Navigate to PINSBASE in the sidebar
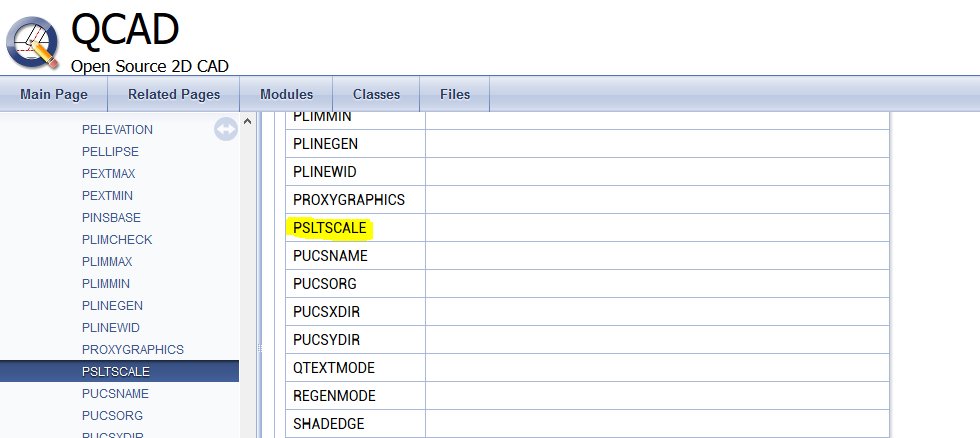The height and width of the screenshot is (438, 980). tap(111, 218)
